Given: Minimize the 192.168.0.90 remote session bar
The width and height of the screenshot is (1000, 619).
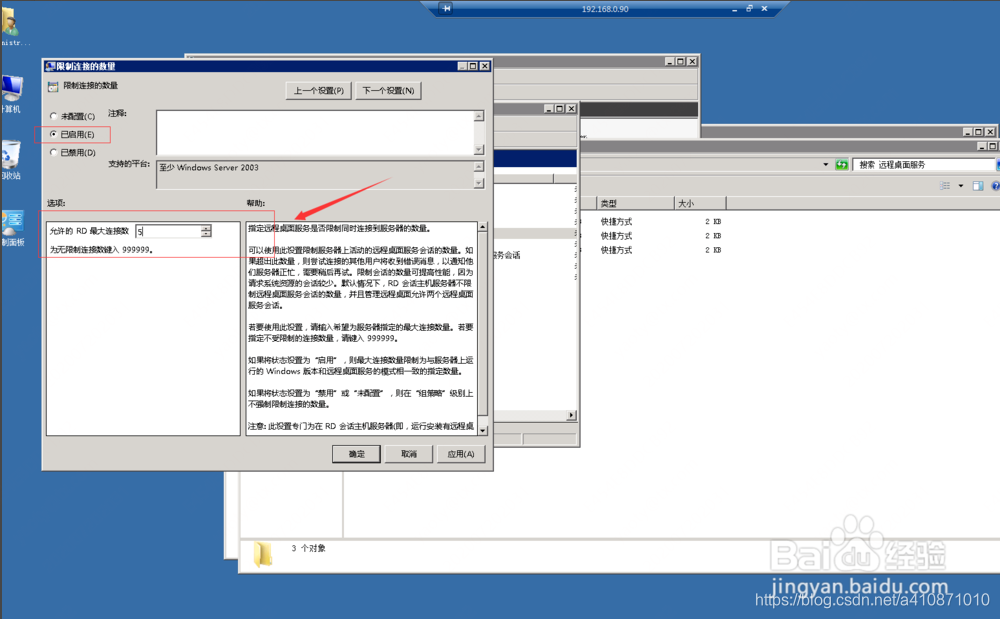Looking at the screenshot, I should click(734, 9).
